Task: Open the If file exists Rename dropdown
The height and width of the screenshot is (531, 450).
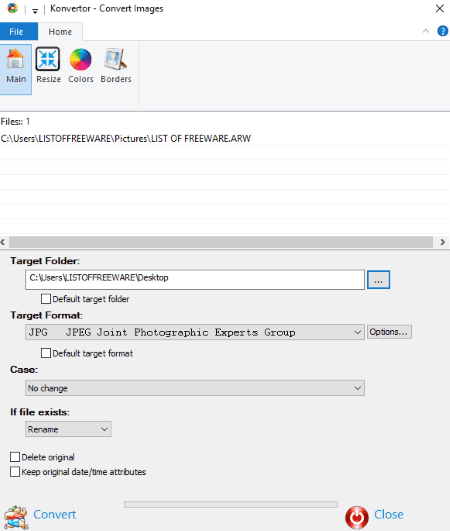Action: [x=68, y=429]
